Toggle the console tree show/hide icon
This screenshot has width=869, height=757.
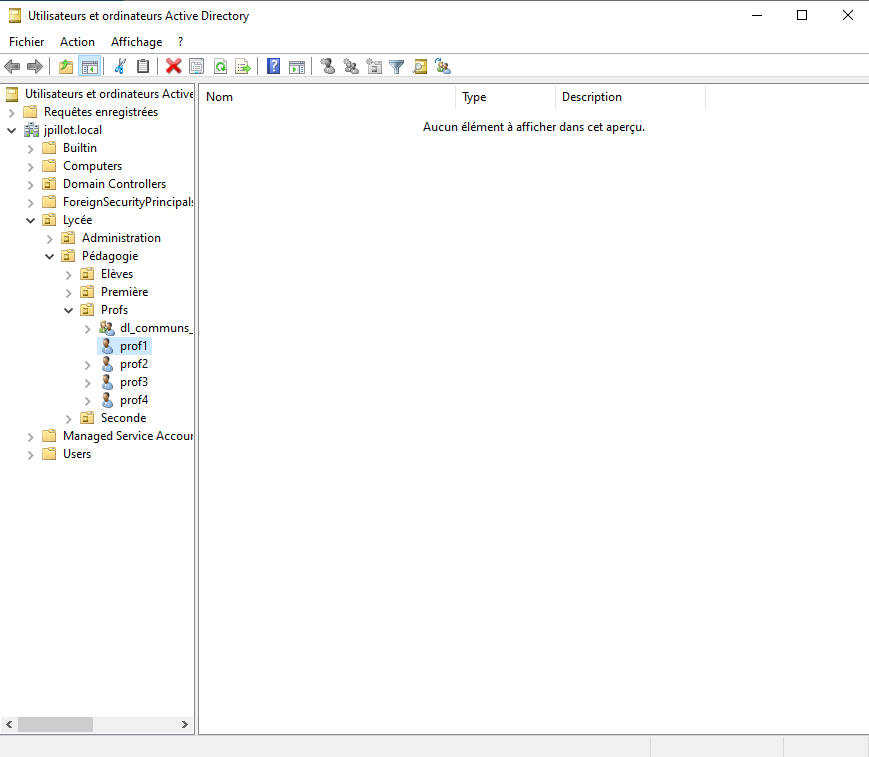[x=90, y=67]
